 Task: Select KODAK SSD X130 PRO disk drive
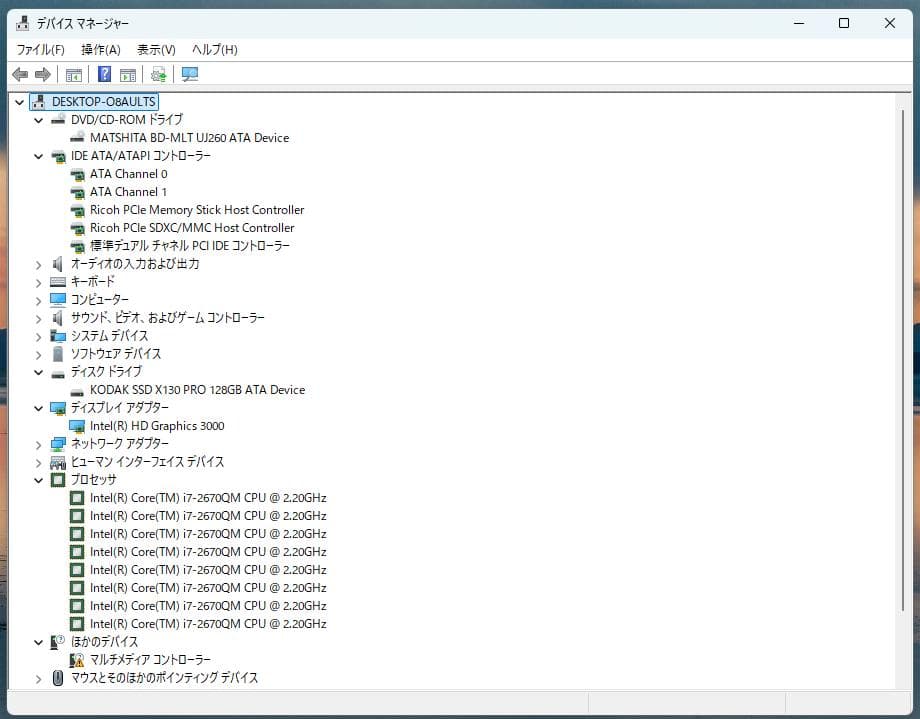coord(197,390)
